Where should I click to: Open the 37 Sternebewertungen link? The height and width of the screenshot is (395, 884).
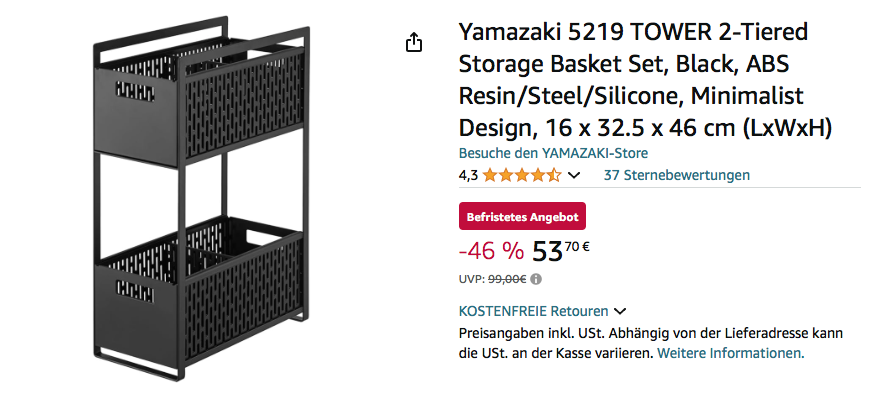click(677, 175)
